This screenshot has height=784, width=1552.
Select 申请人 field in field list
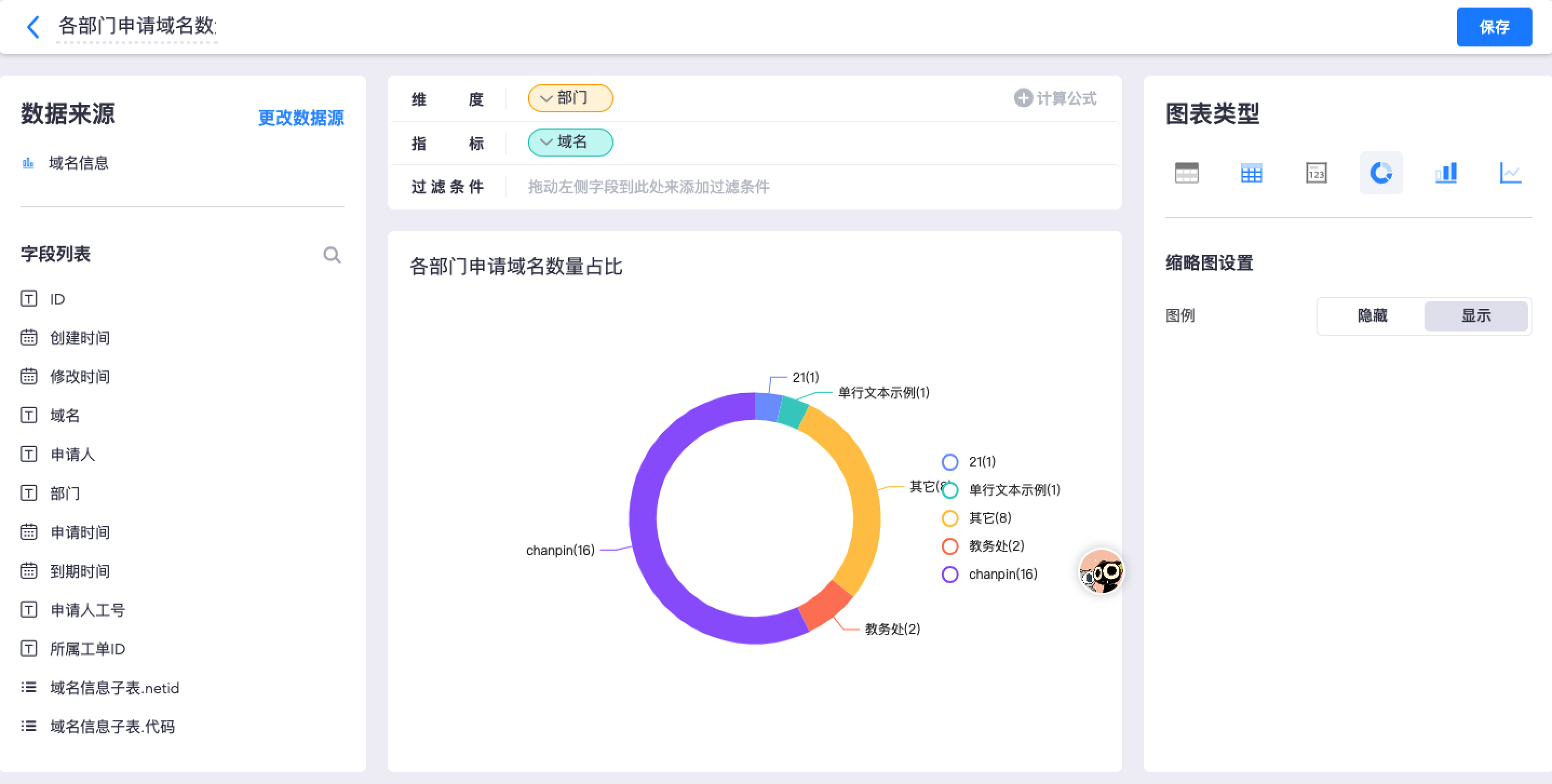tap(72, 455)
